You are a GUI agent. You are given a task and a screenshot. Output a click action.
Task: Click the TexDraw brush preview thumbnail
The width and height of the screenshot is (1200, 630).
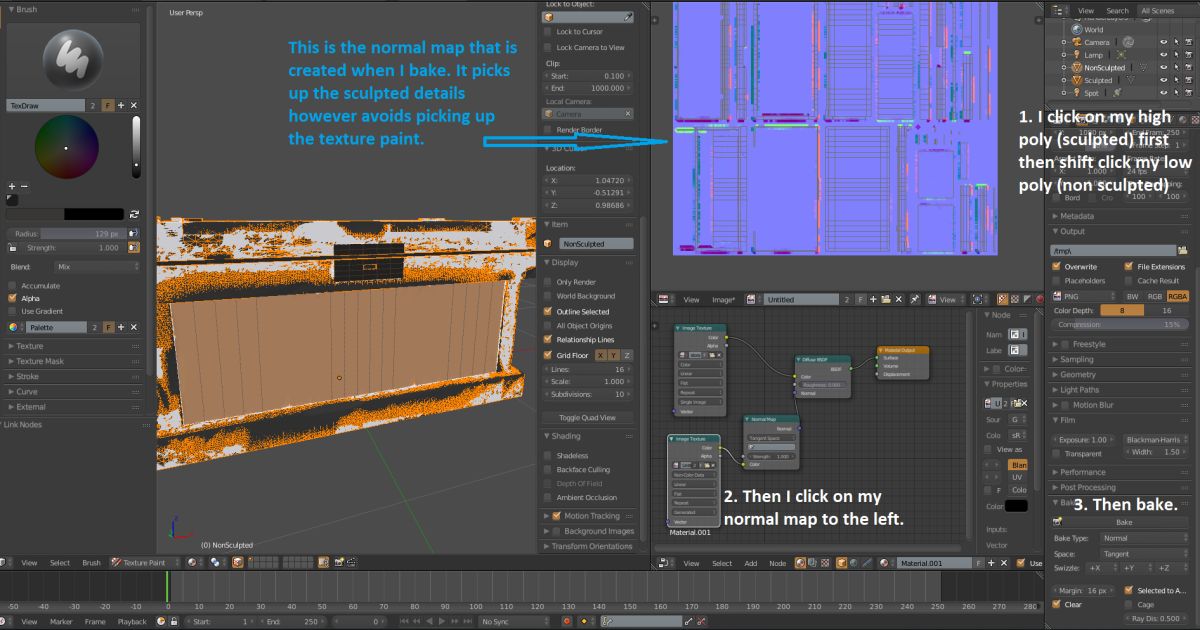click(x=73, y=58)
